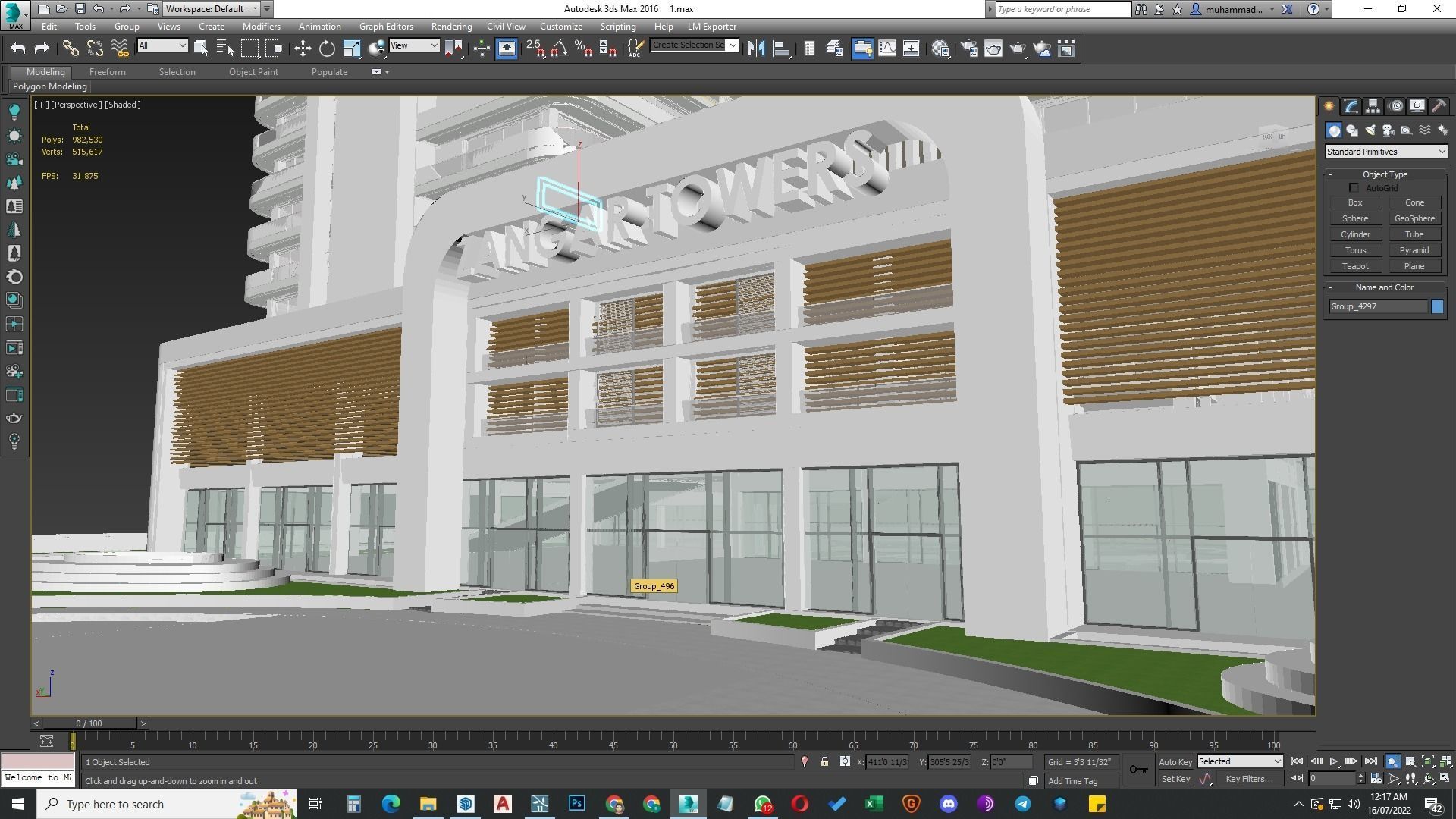Choose the Rectangular Selection Region tool
The width and height of the screenshot is (1456, 819).
coord(249,49)
